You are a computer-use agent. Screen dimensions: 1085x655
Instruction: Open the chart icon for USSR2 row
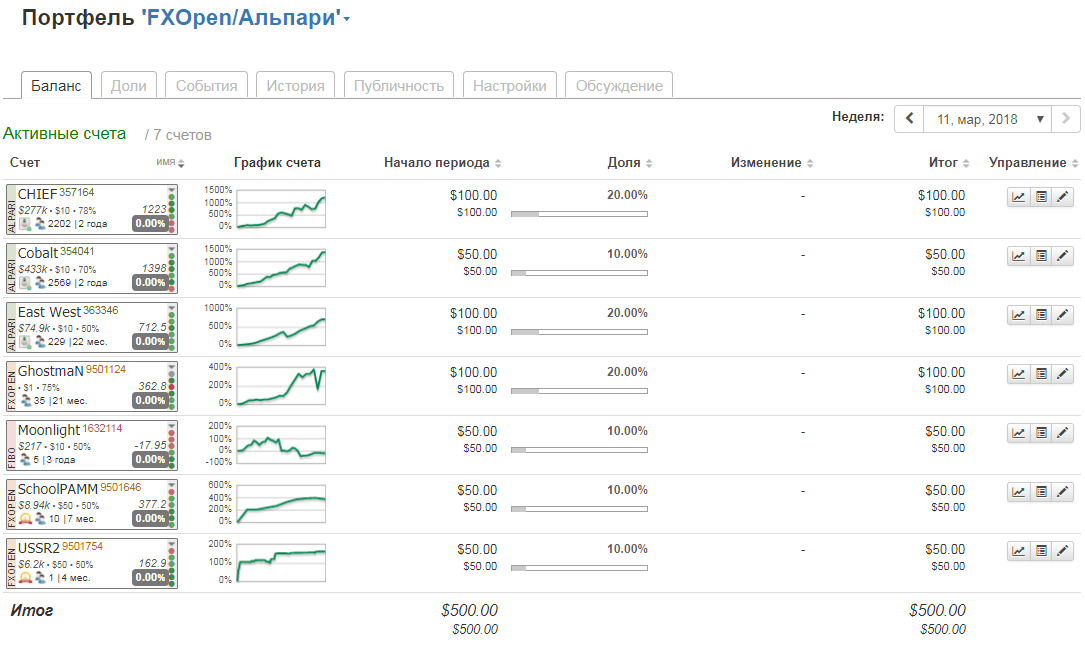click(x=1018, y=551)
